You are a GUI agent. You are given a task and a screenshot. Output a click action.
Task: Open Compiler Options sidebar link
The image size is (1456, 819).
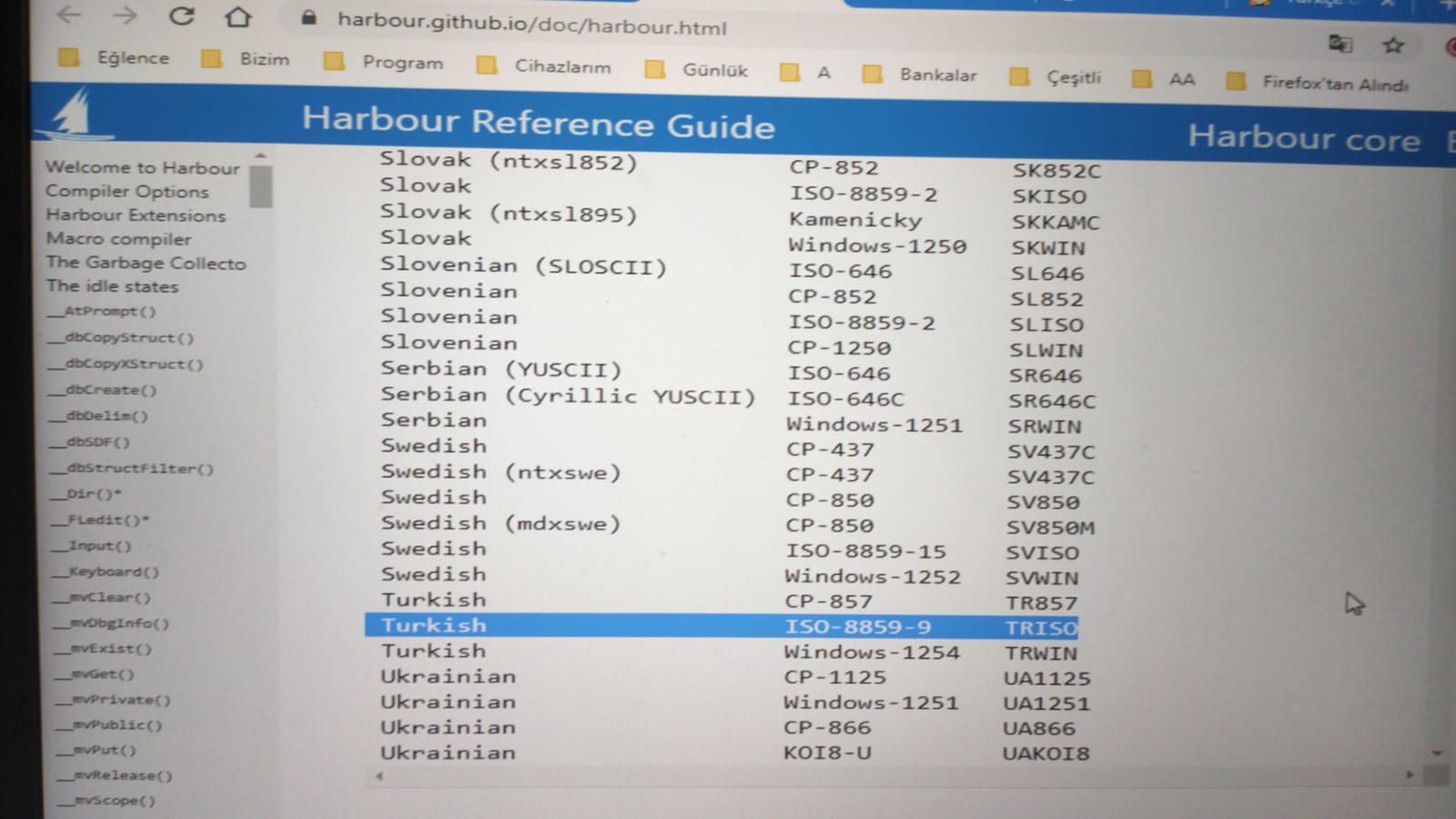tap(126, 191)
